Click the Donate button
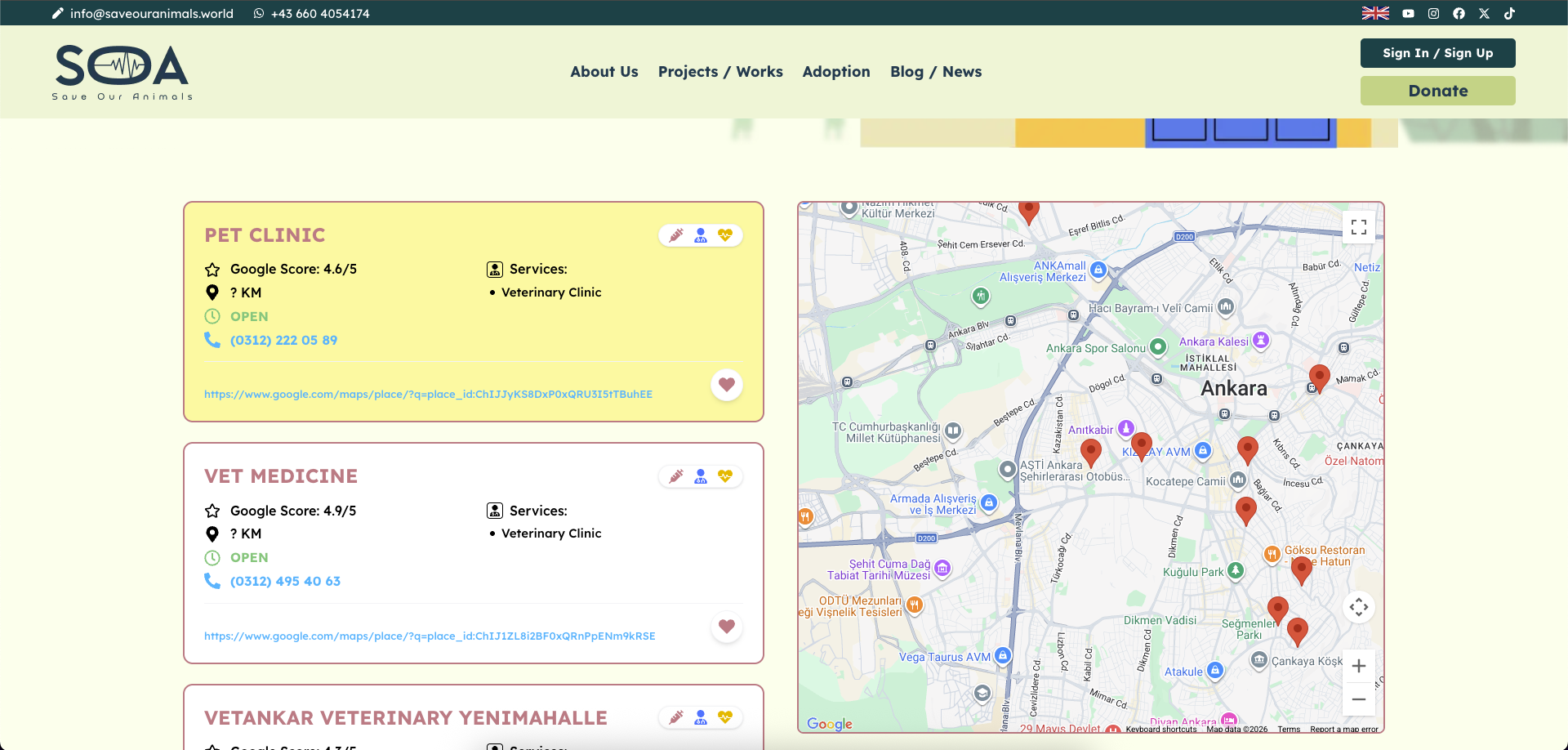This screenshot has height=750, width=1568. (x=1437, y=91)
